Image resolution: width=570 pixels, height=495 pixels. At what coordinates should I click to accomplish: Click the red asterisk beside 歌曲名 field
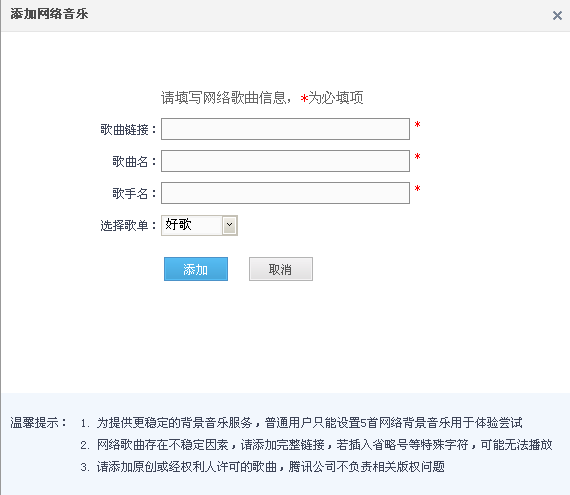pyautogui.click(x=417, y=157)
